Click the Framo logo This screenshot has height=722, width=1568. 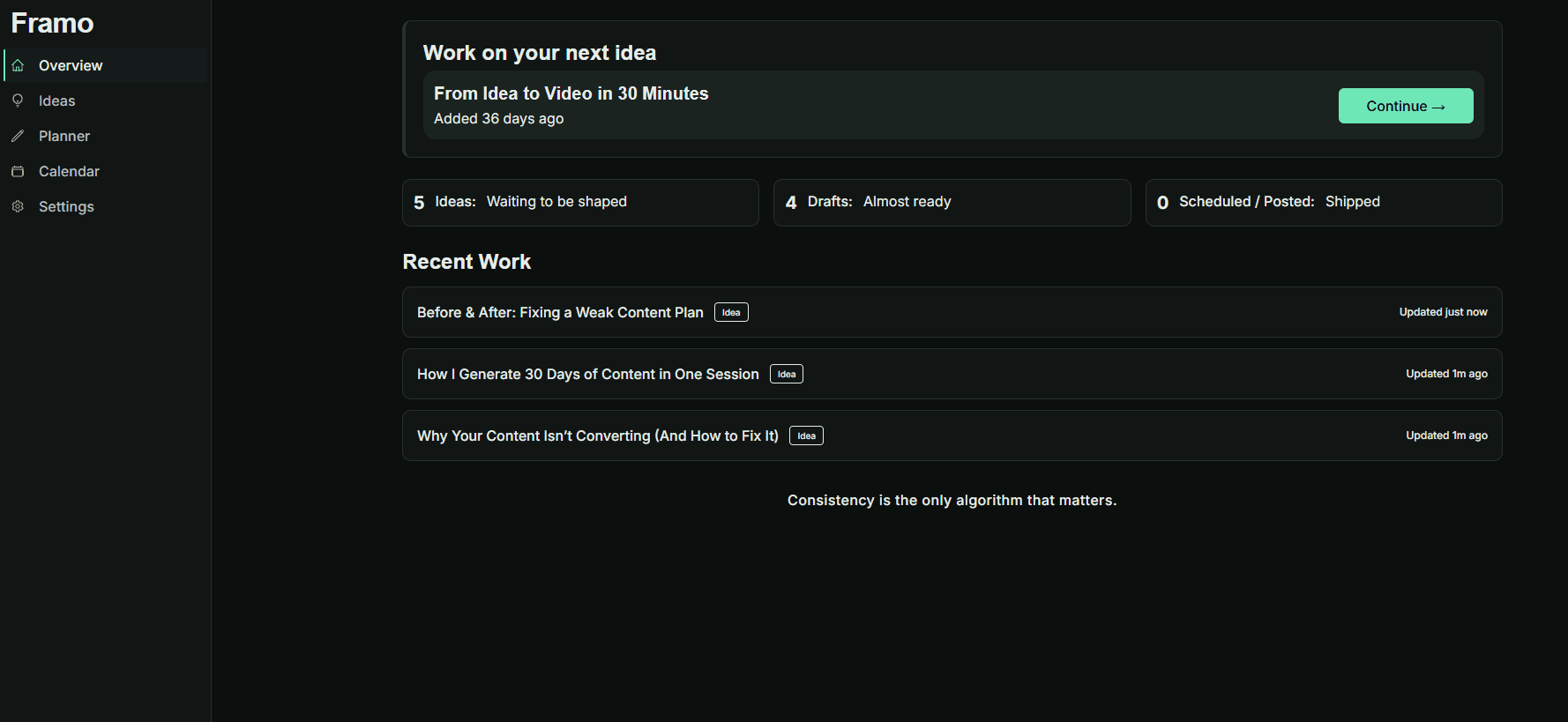pos(52,24)
